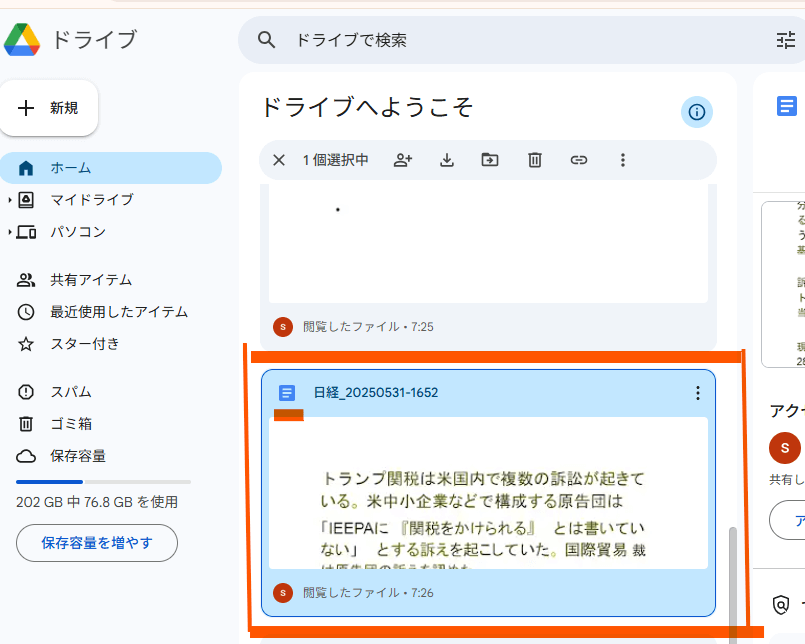Click the storage usage progress bar
The width and height of the screenshot is (805, 644).
pyautogui.click(x=103, y=482)
